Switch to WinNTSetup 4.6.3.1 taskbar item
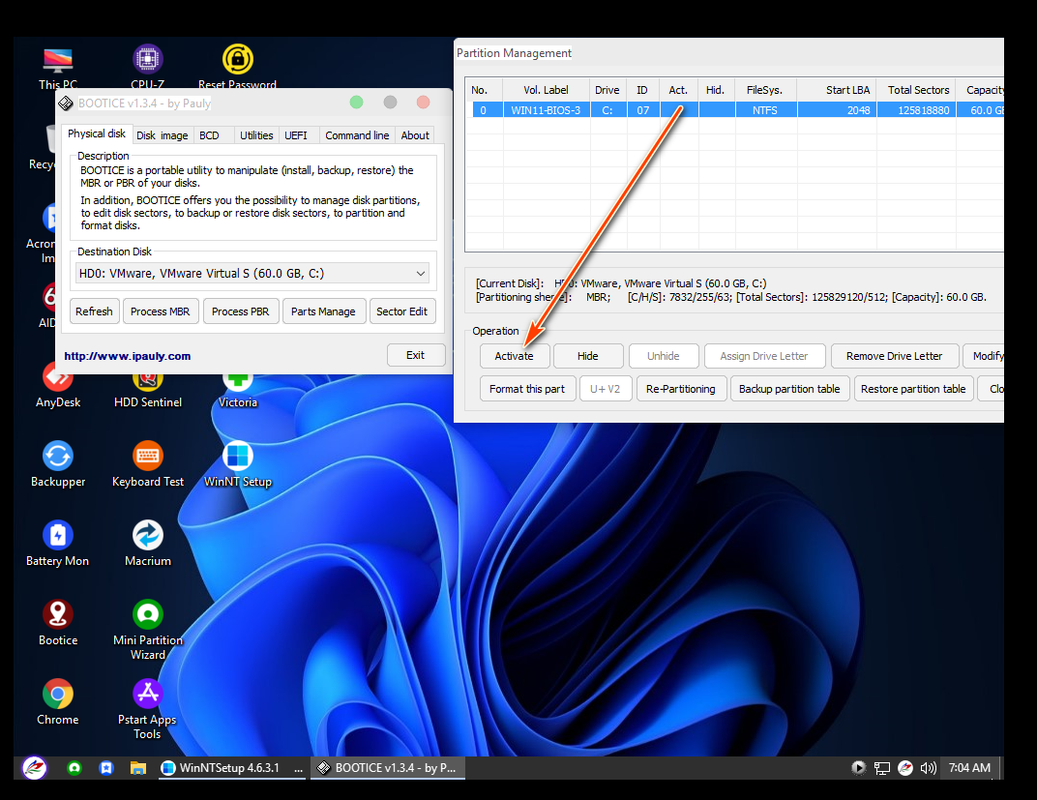This screenshot has height=800, width=1037. [x=231, y=768]
